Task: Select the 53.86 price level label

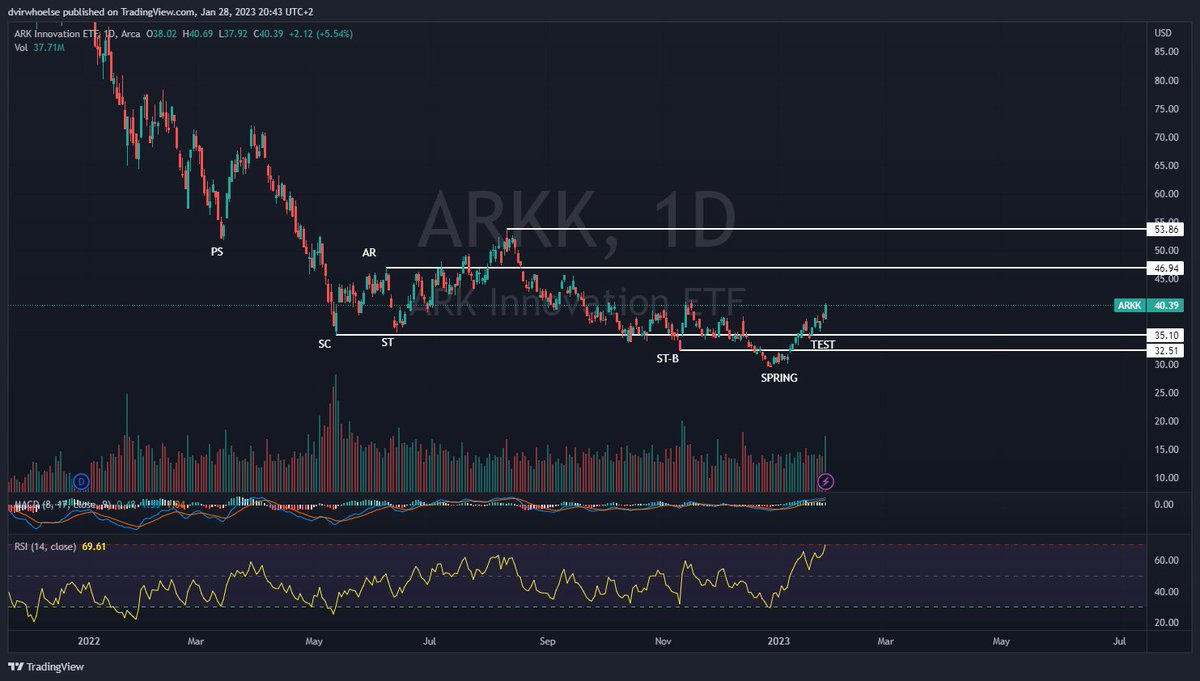Action: coord(1167,229)
